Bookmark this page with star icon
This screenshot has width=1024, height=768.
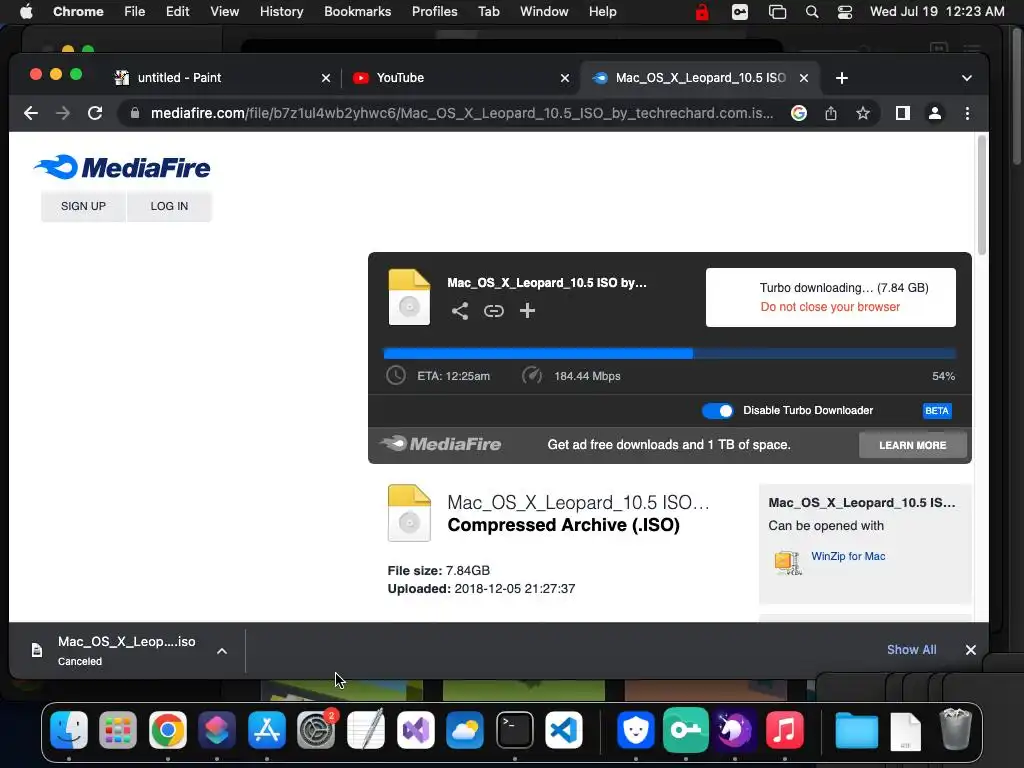tap(863, 113)
